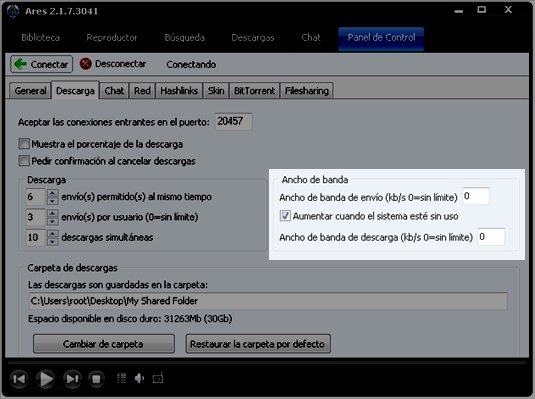
Task: Enable Muestra el porcentaje de la descarga
Action: click(24, 144)
